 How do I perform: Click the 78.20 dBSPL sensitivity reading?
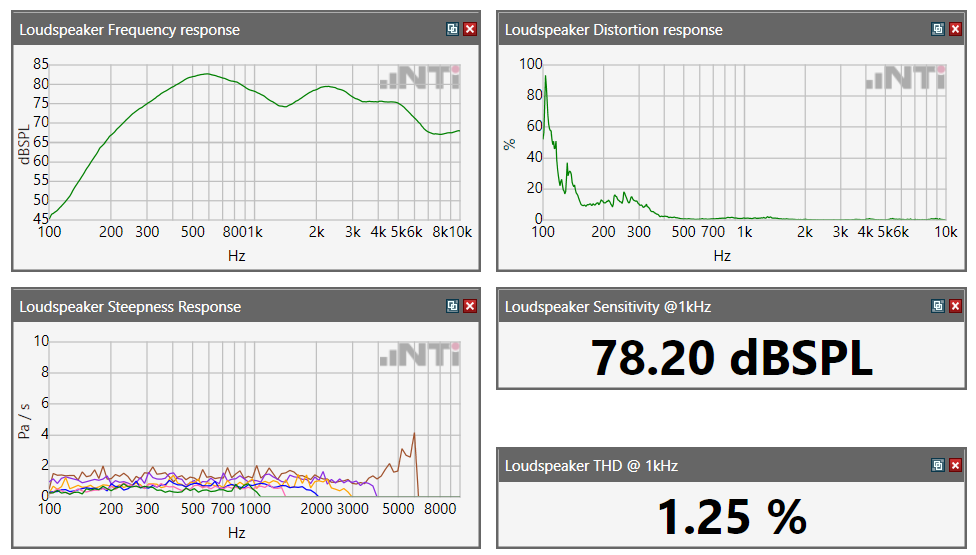point(731,357)
